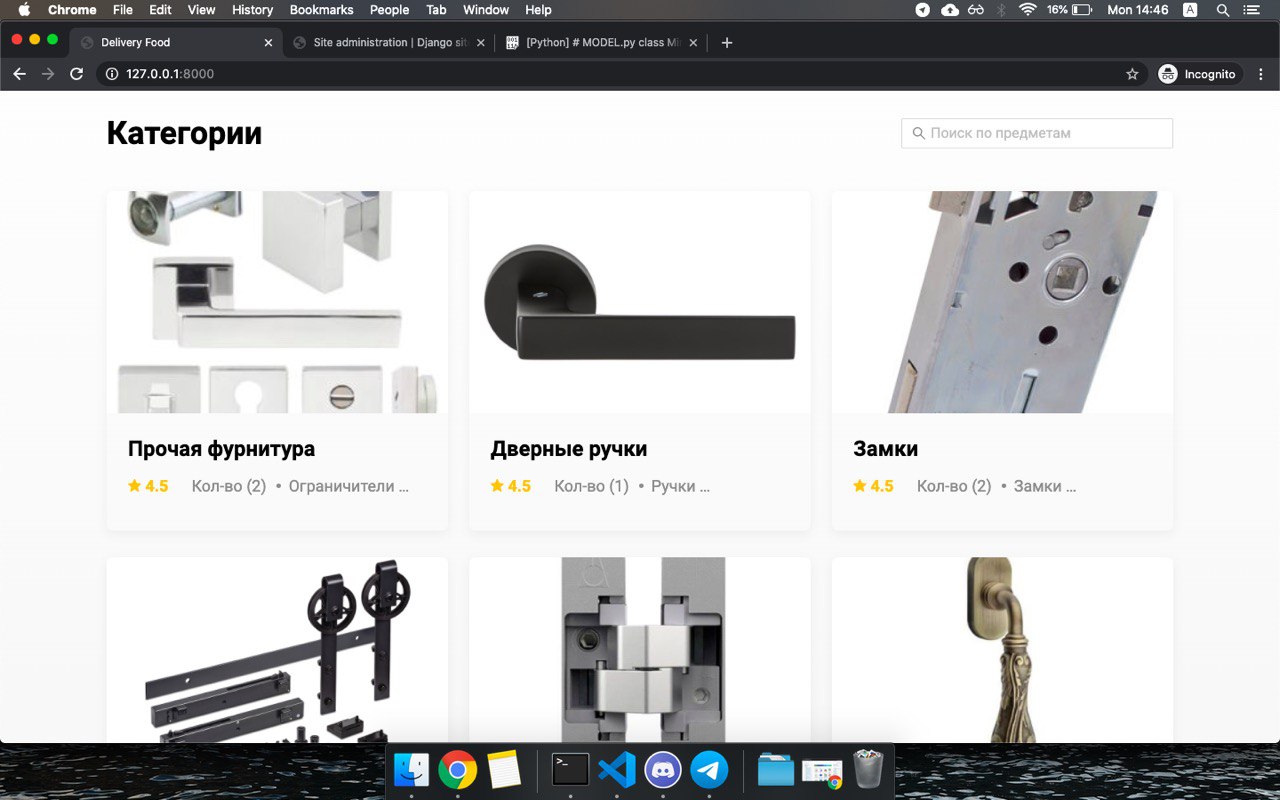Viewport: 1280px width, 800px height.
Task: Click the Прочая фурнитура product image
Action: click(x=277, y=302)
